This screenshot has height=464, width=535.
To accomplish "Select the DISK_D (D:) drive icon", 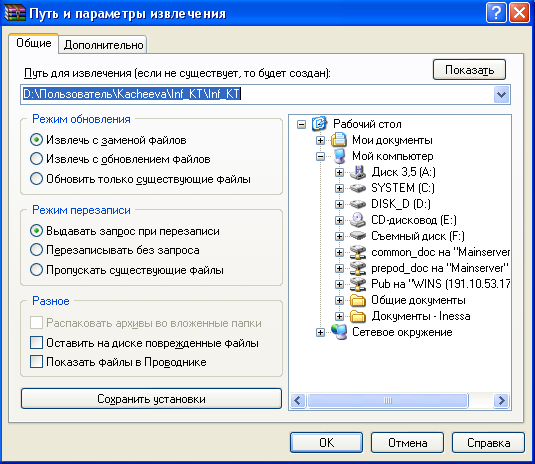I will point(358,204).
